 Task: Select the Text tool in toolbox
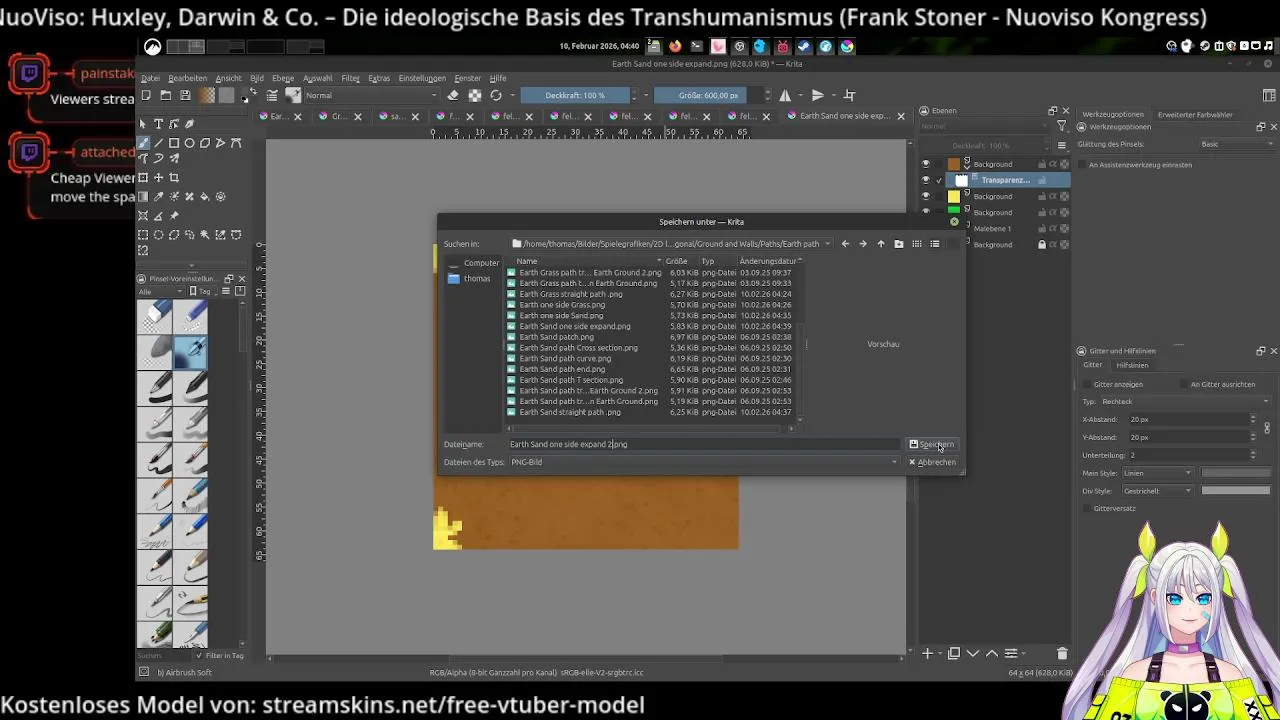[x=159, y=124]
